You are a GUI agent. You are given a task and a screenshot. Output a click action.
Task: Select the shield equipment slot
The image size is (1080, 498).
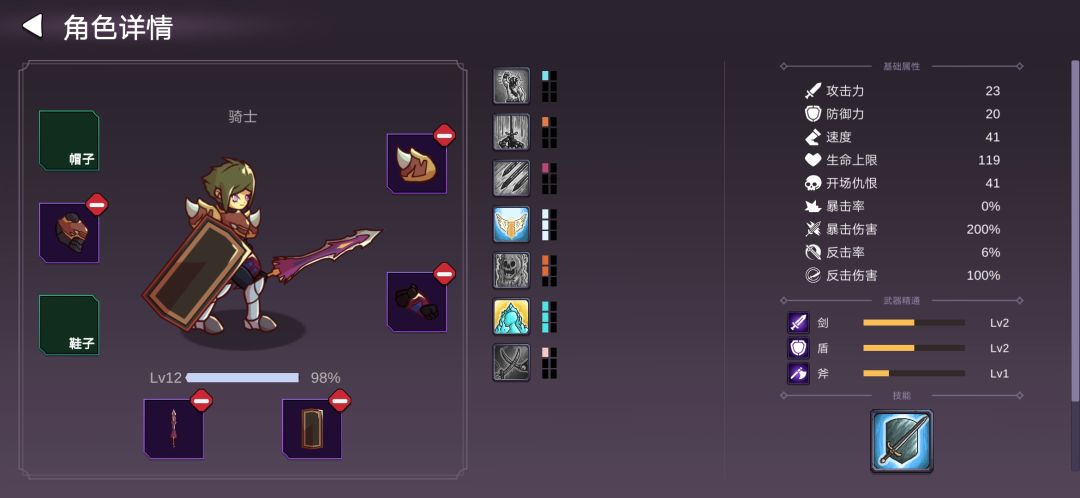coord(312,428)
